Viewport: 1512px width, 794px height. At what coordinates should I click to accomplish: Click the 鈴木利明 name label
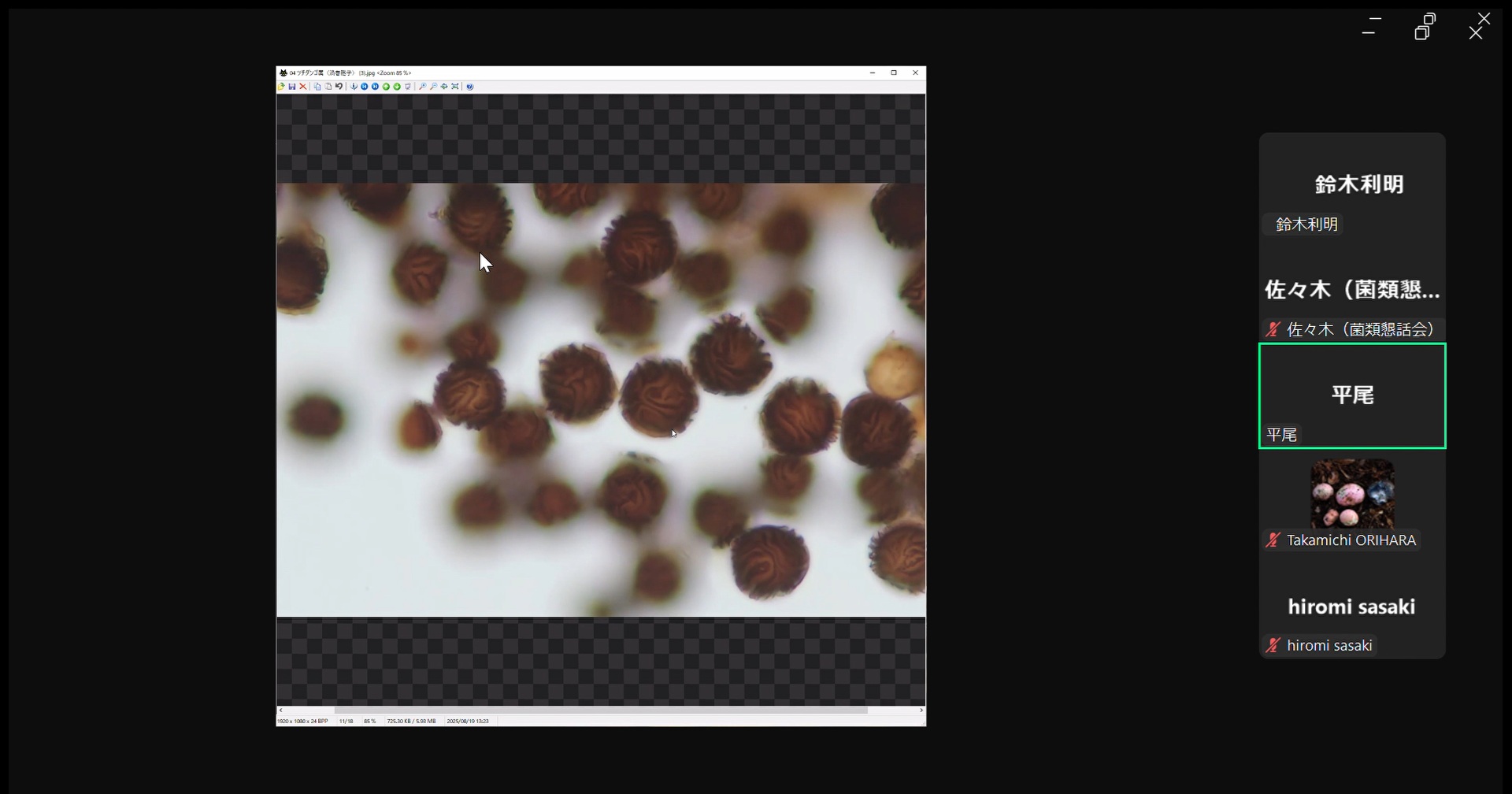click(x=1306, y=224)
